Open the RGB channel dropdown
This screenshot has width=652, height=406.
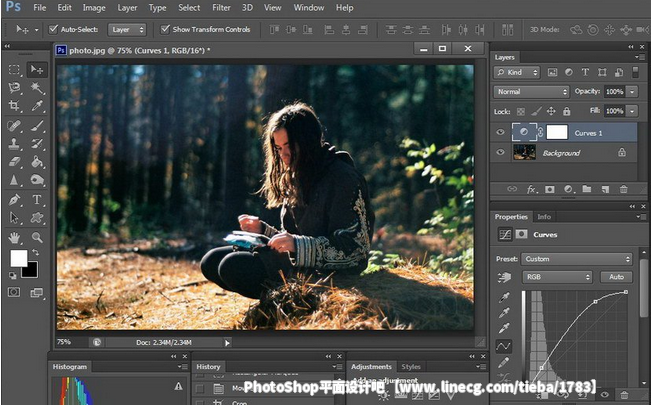click(x=557, y=277)
